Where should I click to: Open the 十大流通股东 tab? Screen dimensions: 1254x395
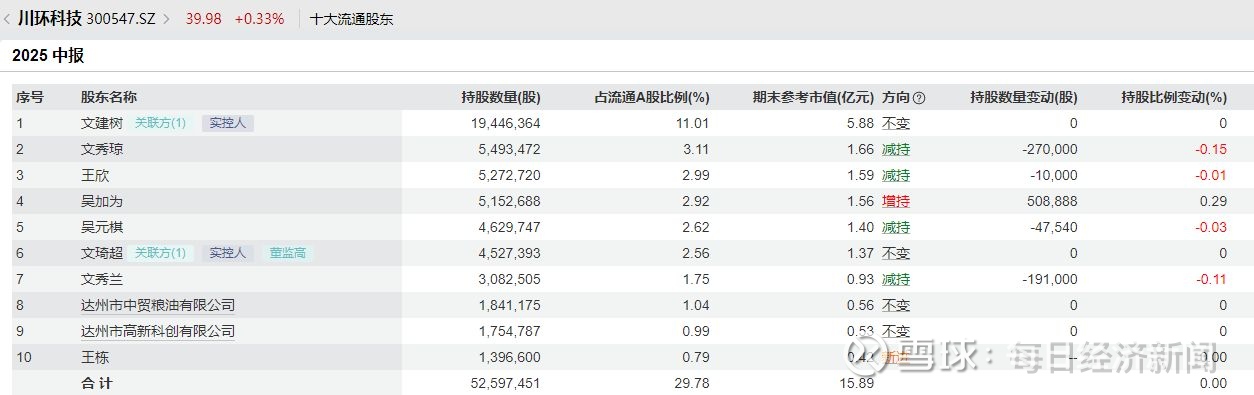click(352, 19)
